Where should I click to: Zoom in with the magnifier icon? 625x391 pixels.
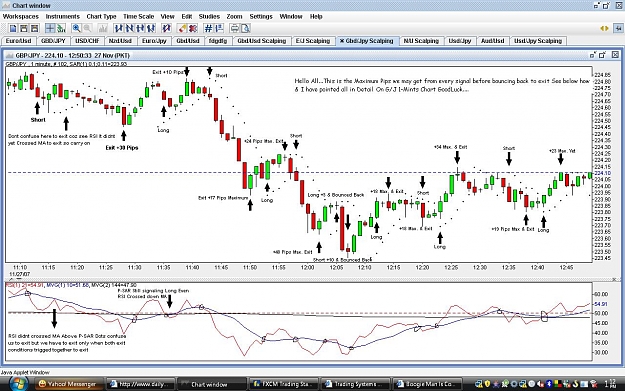click(x=76, y=28)
